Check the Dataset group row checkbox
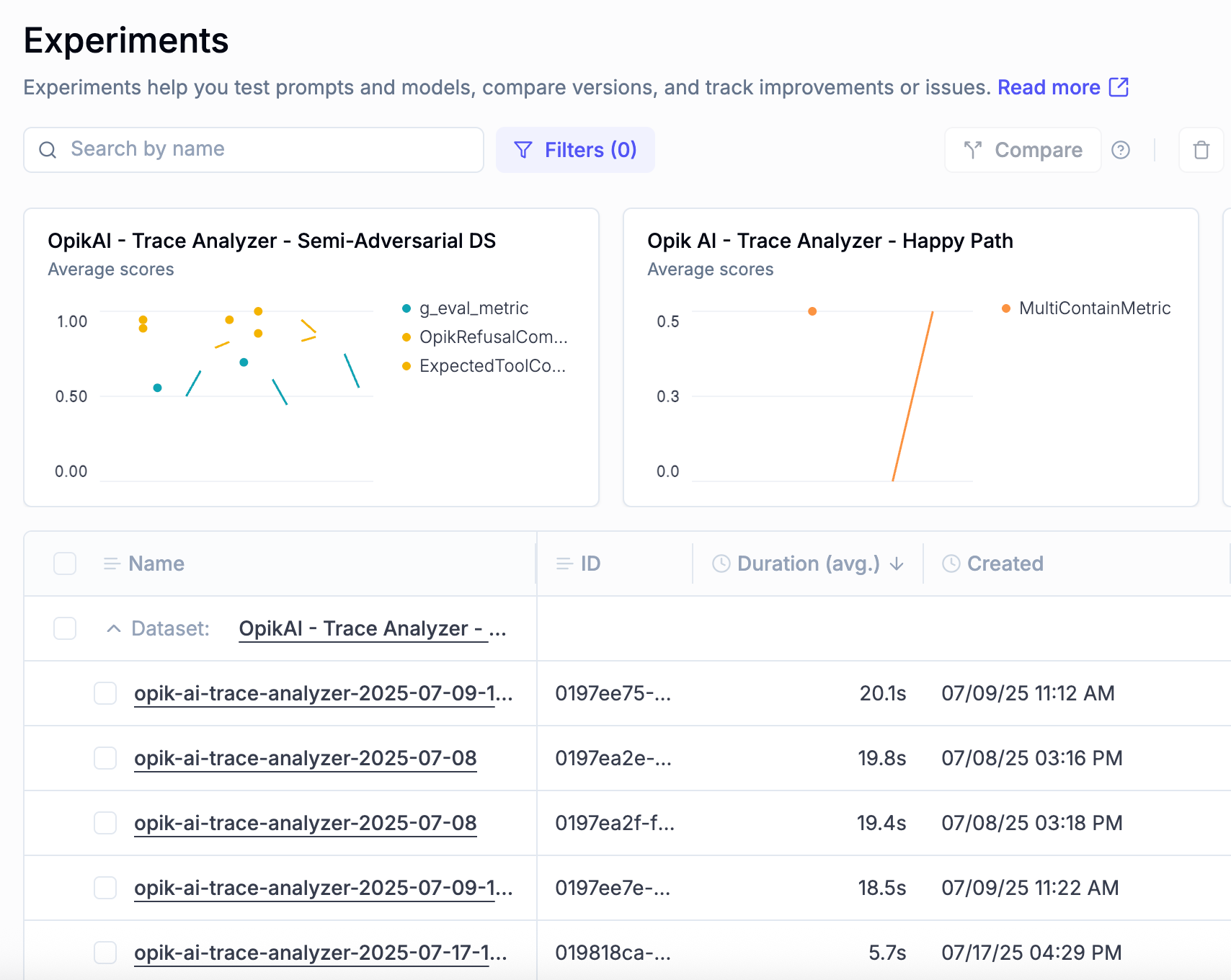 click(64, 628)
